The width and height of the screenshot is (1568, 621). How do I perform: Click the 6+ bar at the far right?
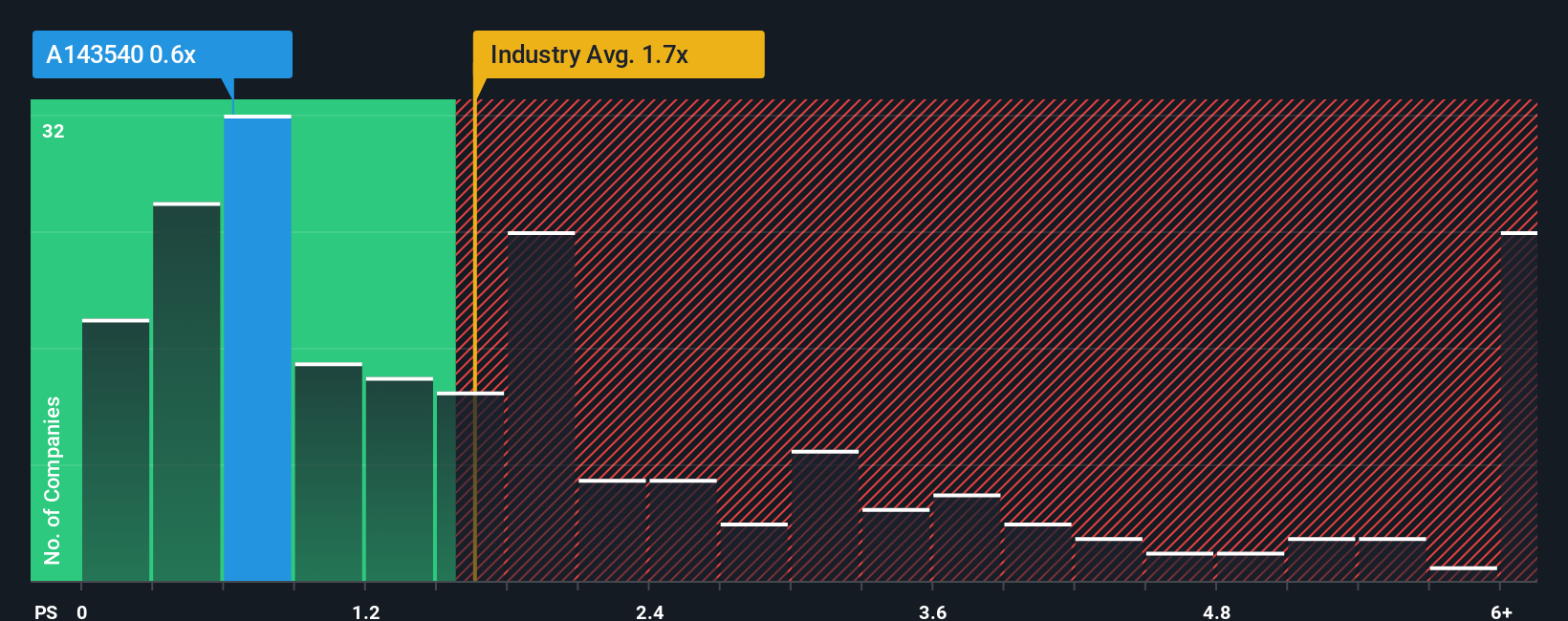click(x=1519, y=406)
